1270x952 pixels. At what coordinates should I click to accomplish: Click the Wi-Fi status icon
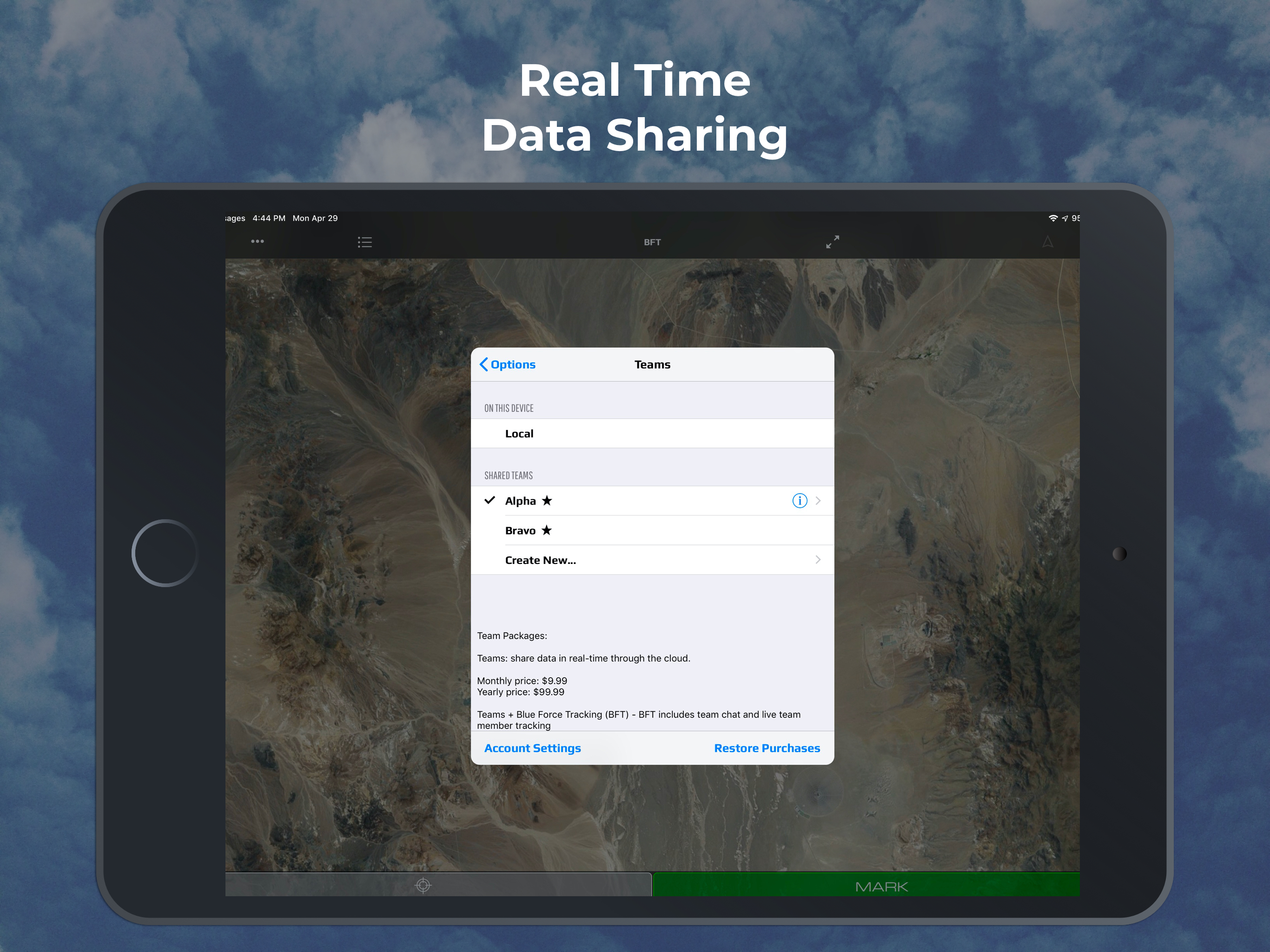click(x=1052, y=218)
